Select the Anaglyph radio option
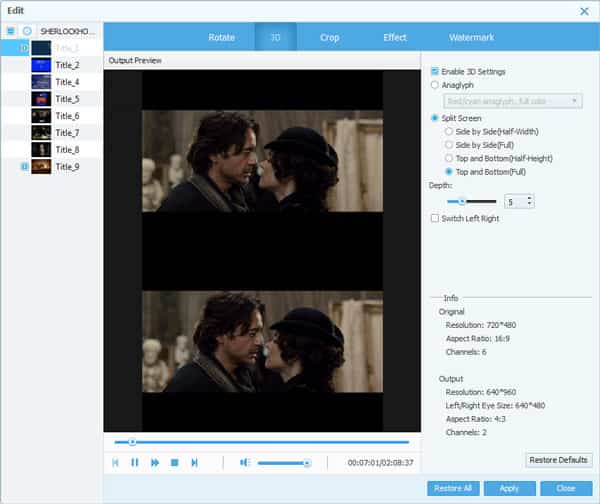This screenshot has height=504, width=600. [x=435, y=85]
